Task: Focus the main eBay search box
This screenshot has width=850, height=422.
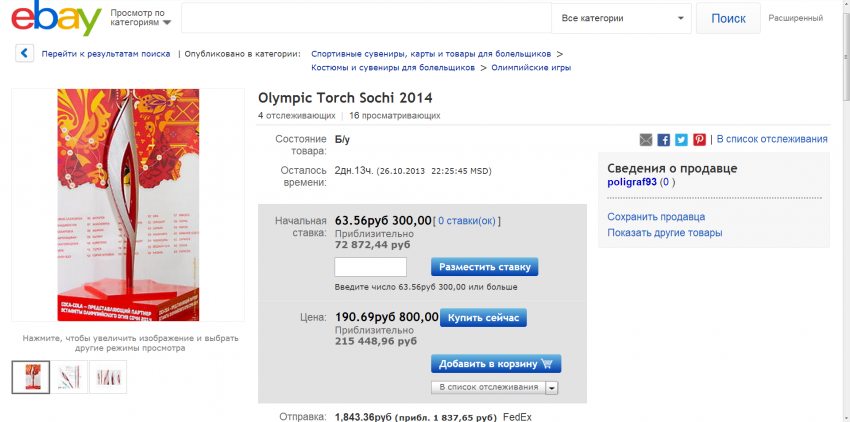Action: (x=366, y=18)
